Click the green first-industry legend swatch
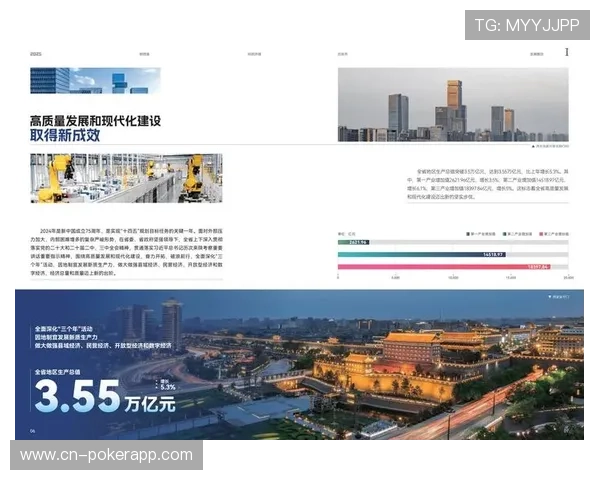This screenshot has height=480, width=600. coord(467,233)
